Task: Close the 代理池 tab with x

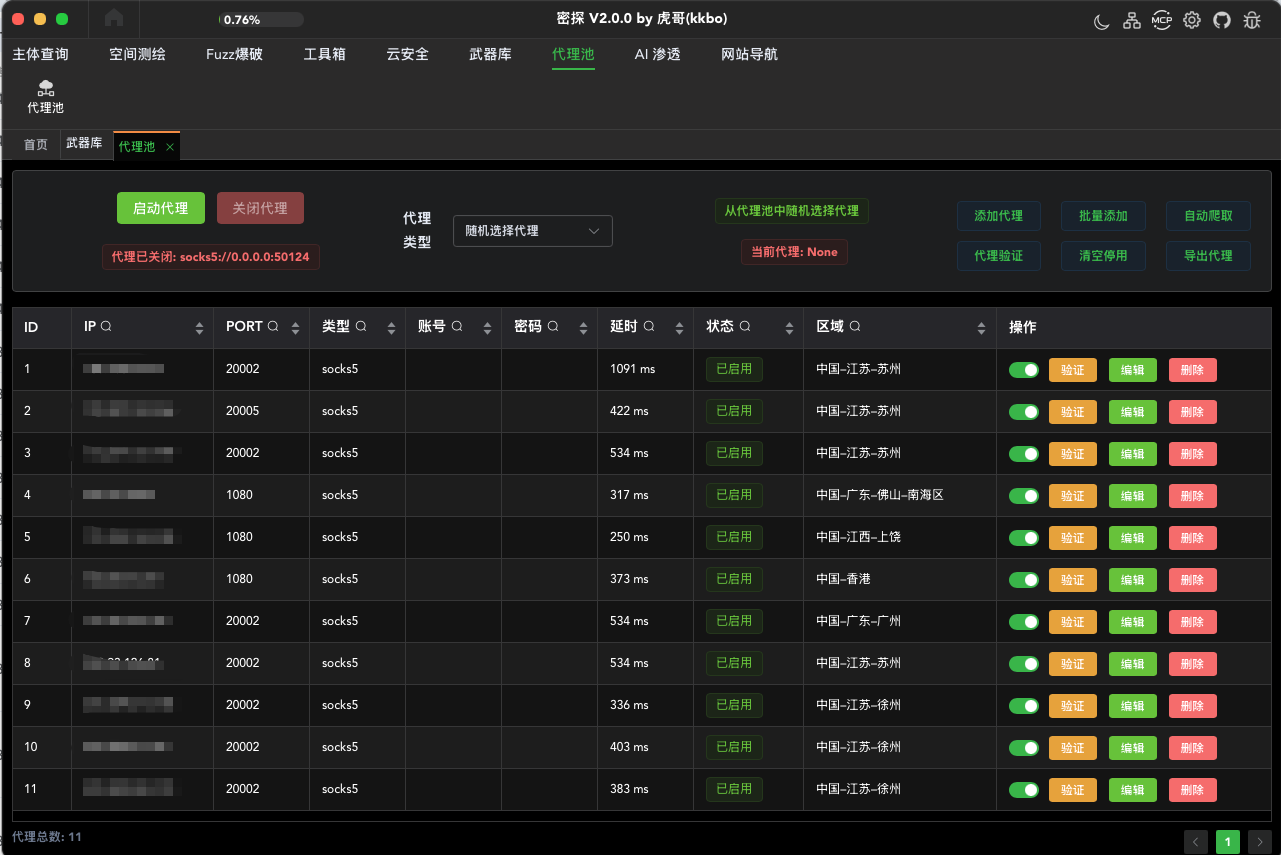Action: point(170,147)
